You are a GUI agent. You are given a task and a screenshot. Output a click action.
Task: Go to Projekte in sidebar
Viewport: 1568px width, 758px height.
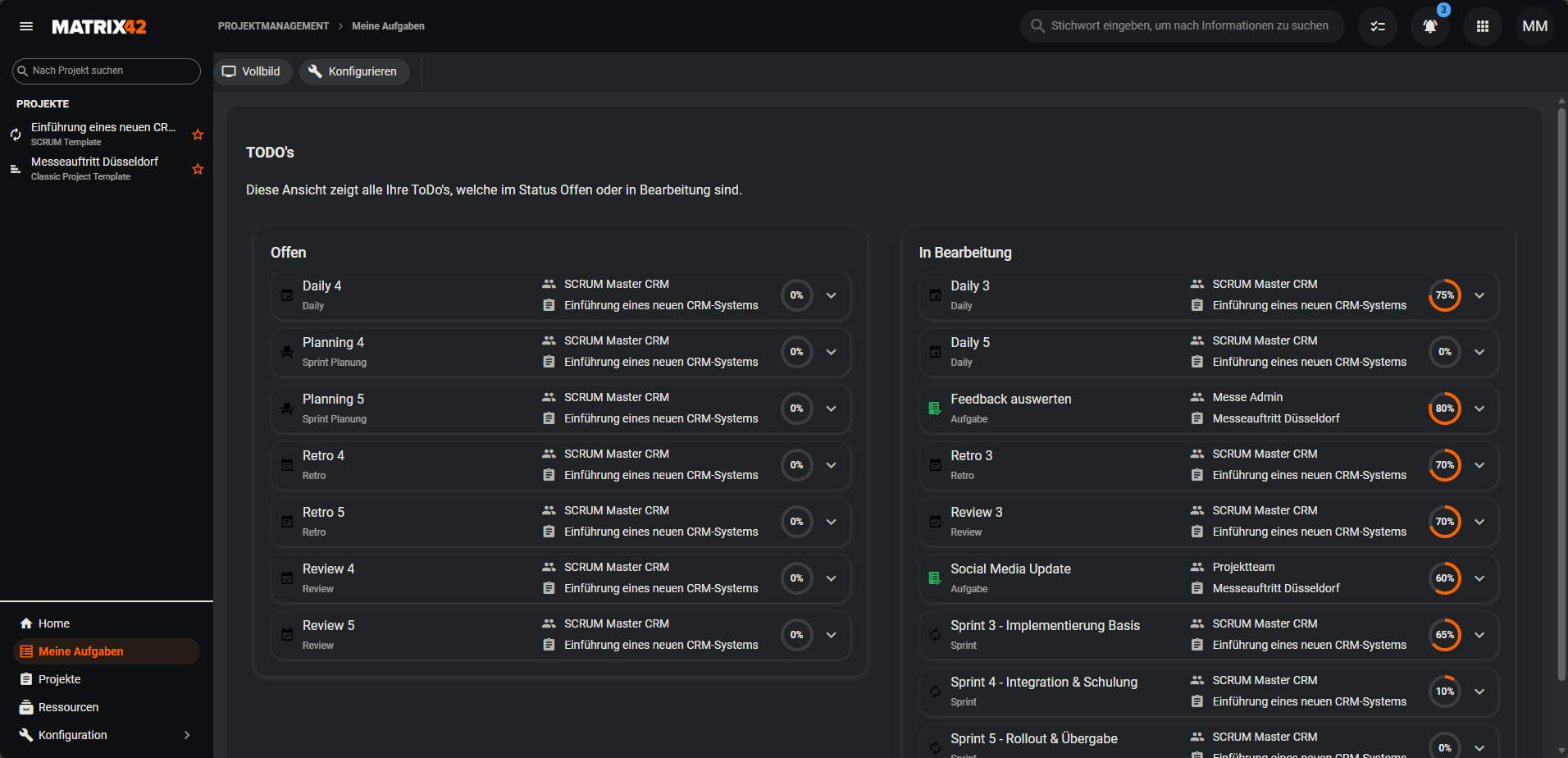pyautogui.click(x=59, y=679)
